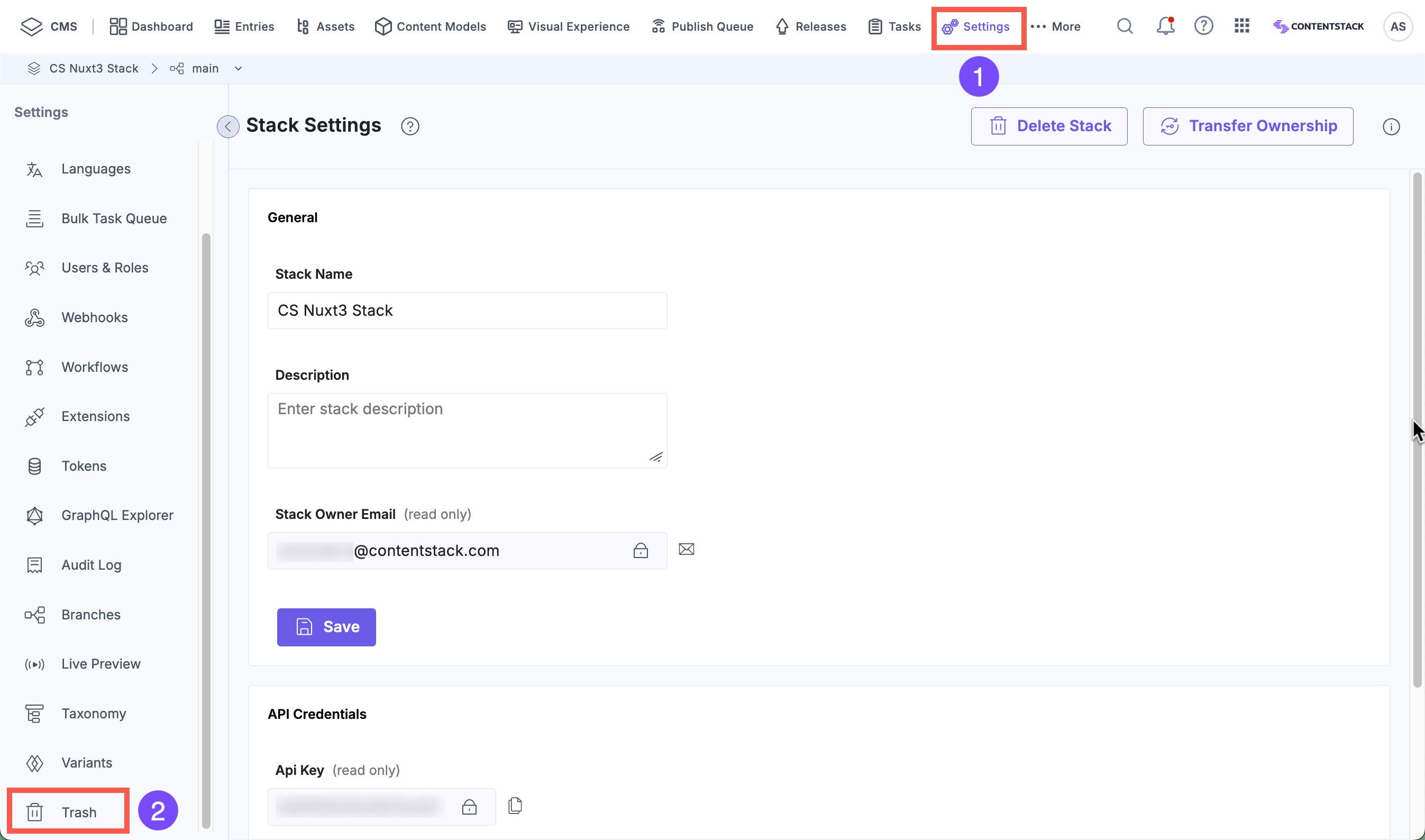Open the help question mark in top bar
This screenshot has width=1425, height=840.
click(x=1203, y=26)
